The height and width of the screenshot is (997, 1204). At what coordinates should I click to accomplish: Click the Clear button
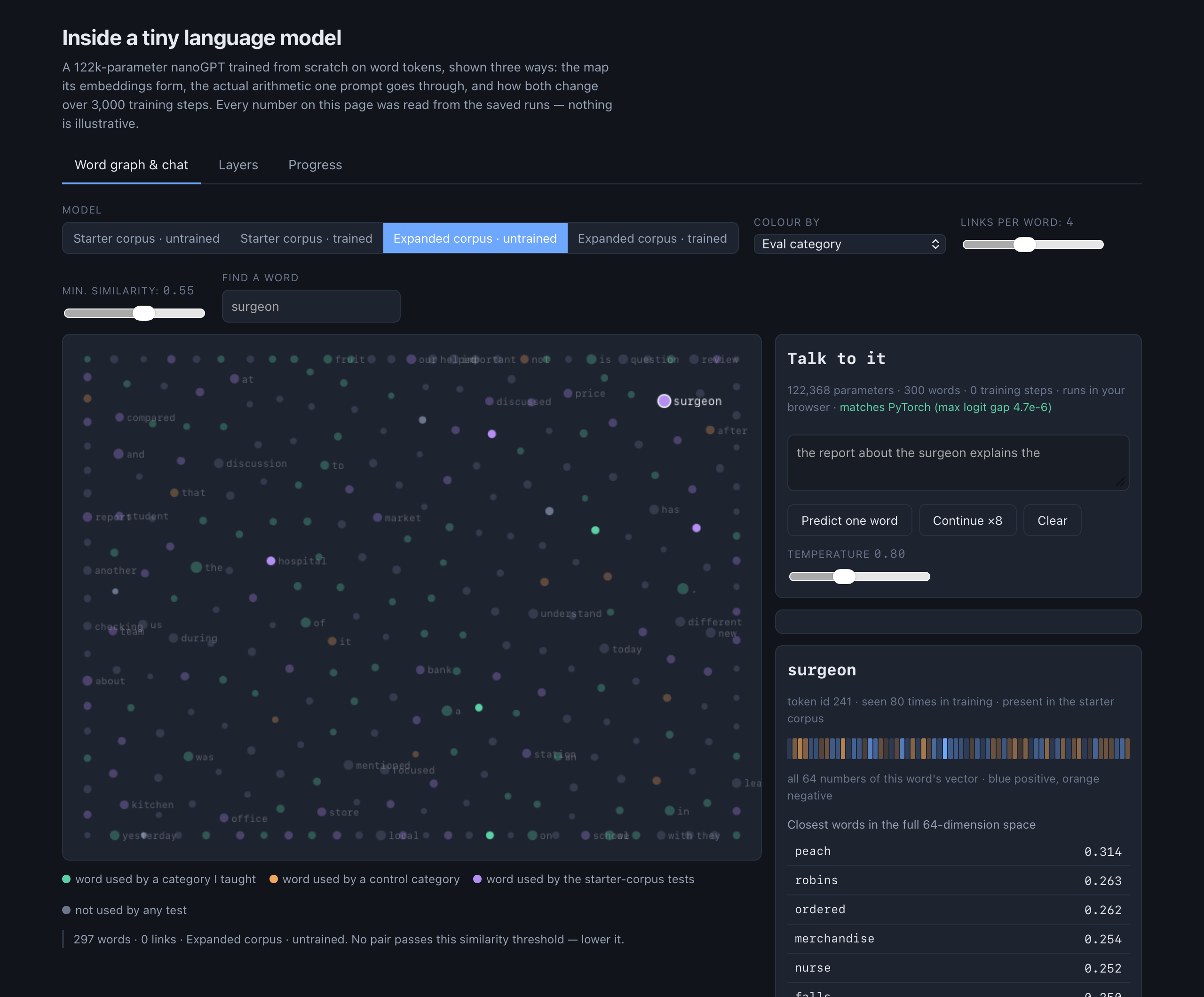click(1052, 521)
